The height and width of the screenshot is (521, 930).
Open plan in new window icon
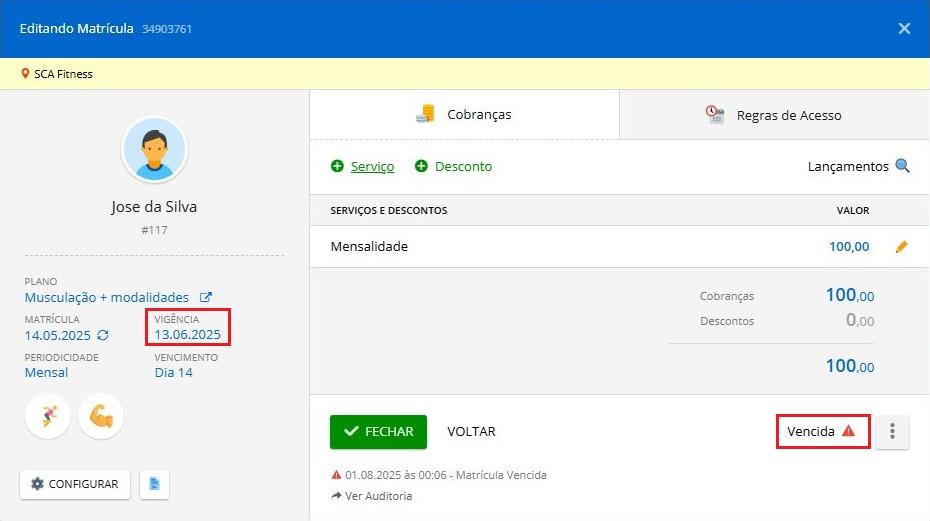tap(205, 297)
